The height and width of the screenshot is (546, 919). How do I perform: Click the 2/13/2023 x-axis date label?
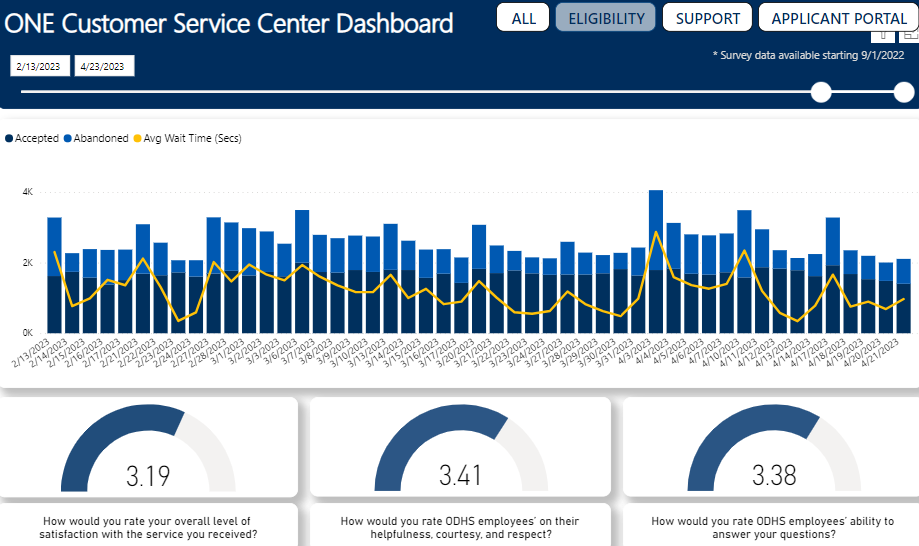(32, 352)
